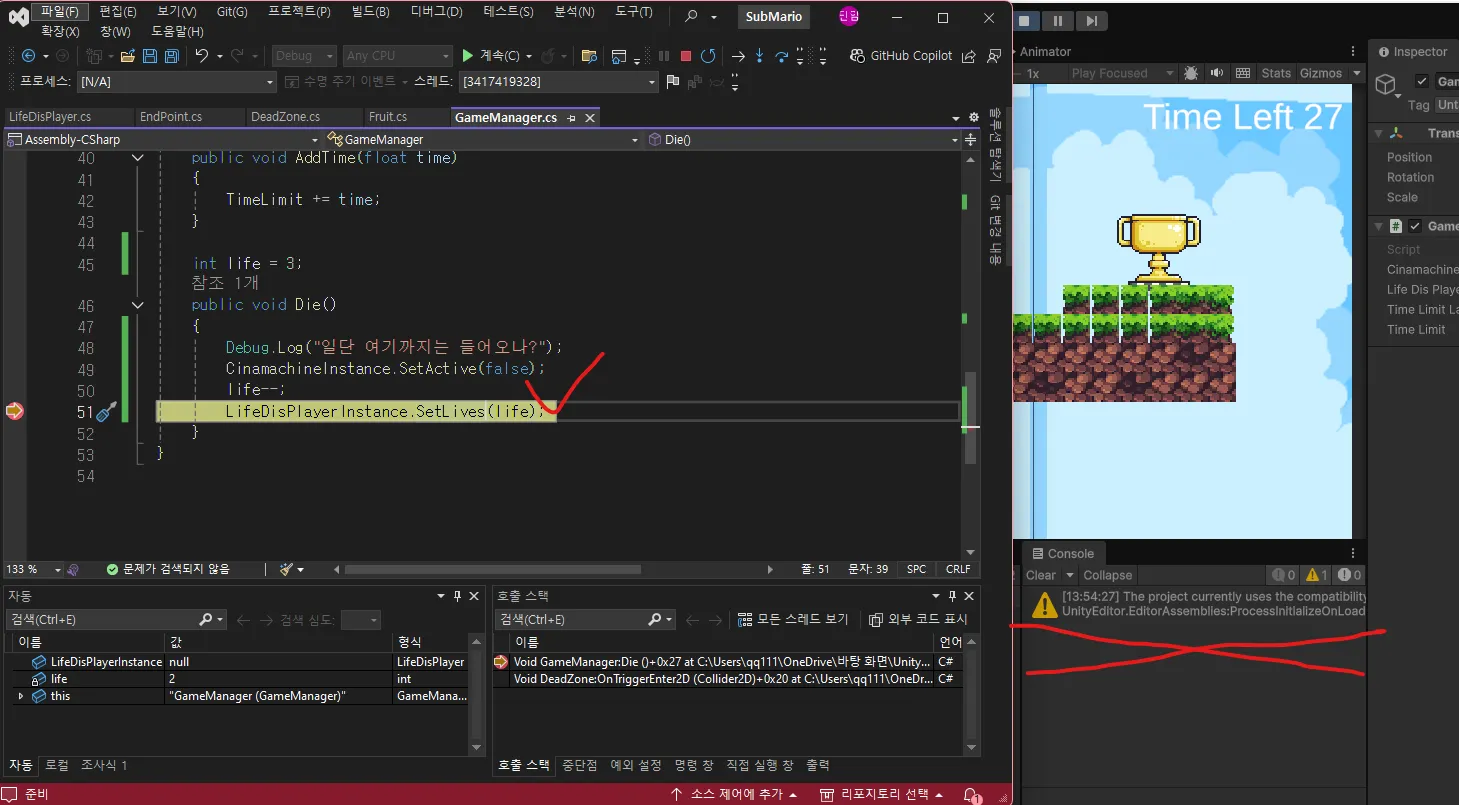Open the thread [3417419328] dropdown
Image resolution: width=1459 pixels, height=805 pixels.
pyautogui.click(x=558, y=82)
